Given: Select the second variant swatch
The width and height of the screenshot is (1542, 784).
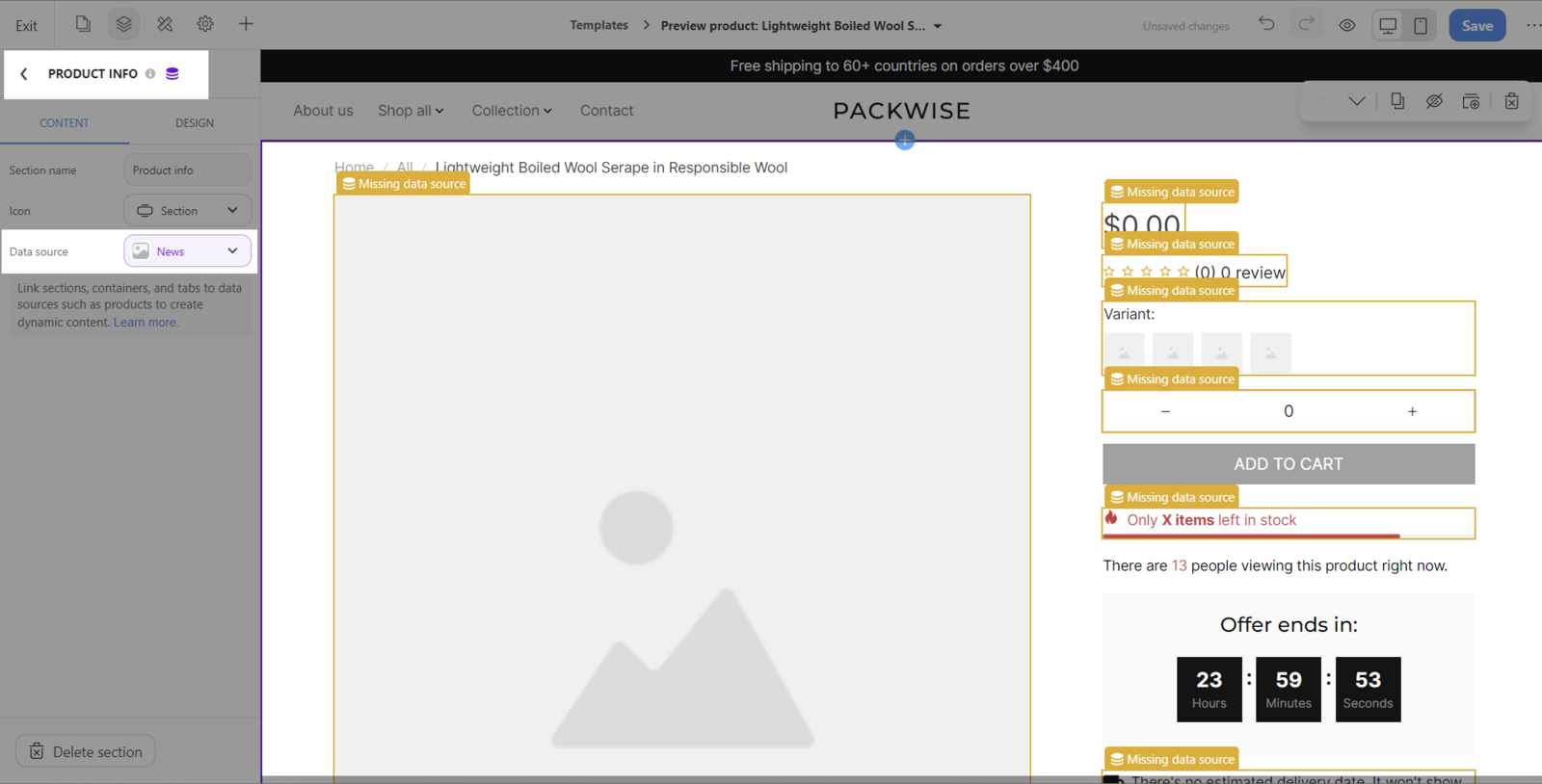Looking at the screenshot, I should [x=1173, y=353].
